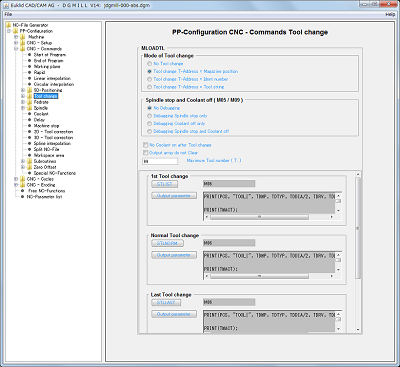The image size is (400, 367).
Task: Select the Feedrate folder icon
Action: (30, 102)
